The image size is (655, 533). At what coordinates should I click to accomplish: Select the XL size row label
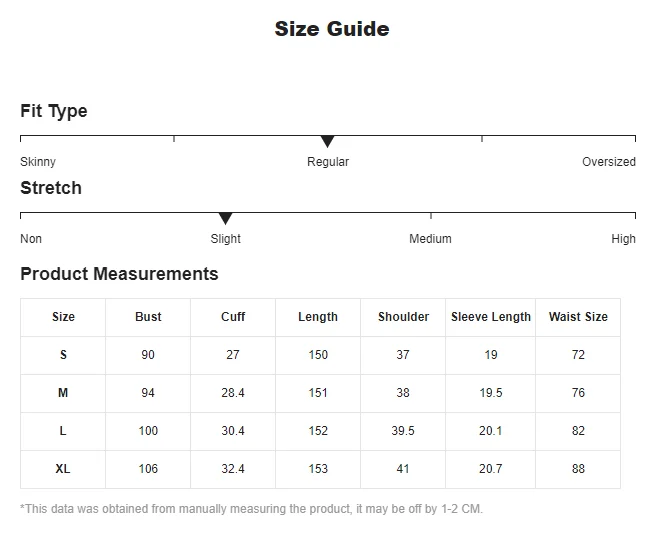[63, 469]
